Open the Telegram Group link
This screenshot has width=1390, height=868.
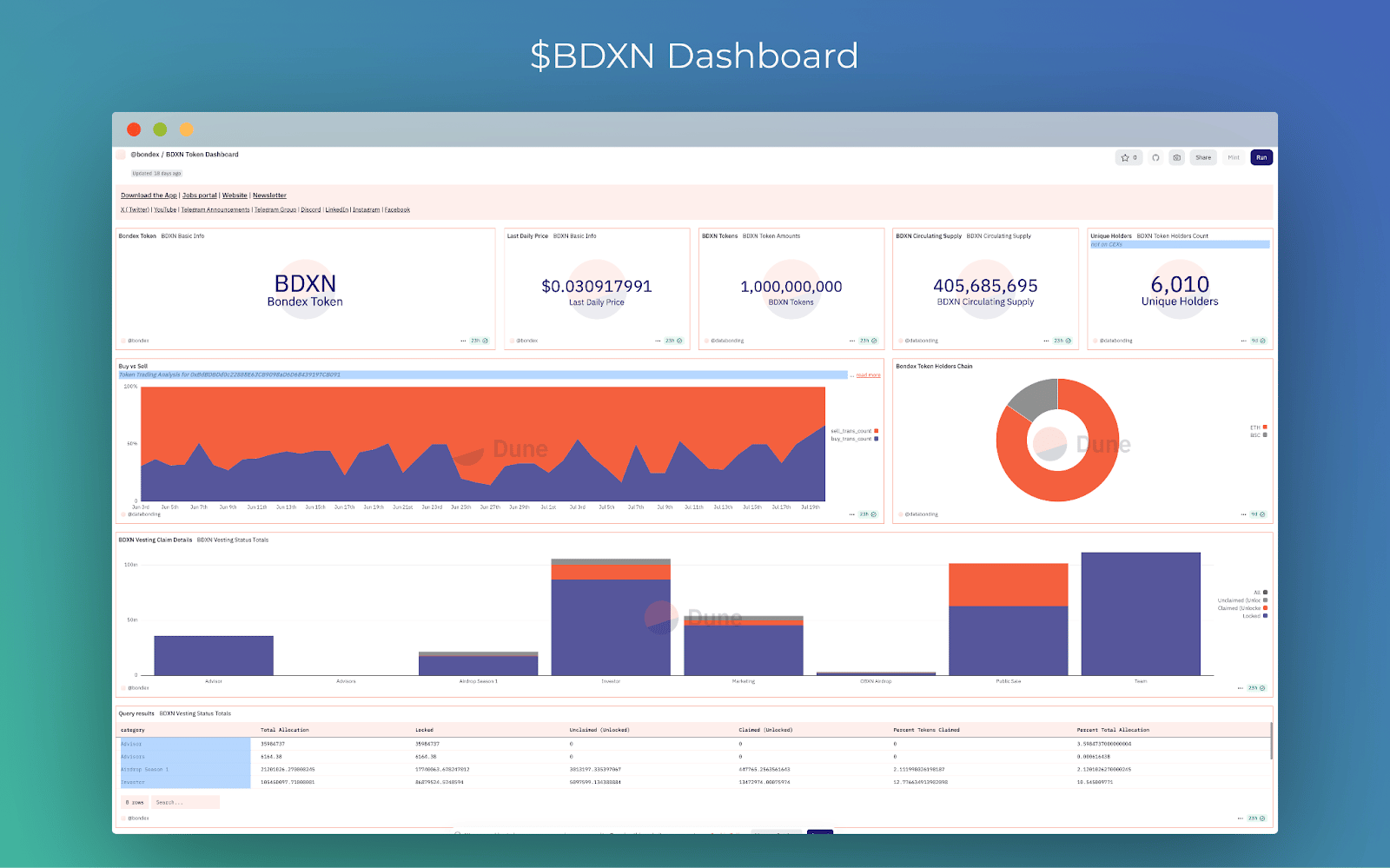(x=275, y=209)
